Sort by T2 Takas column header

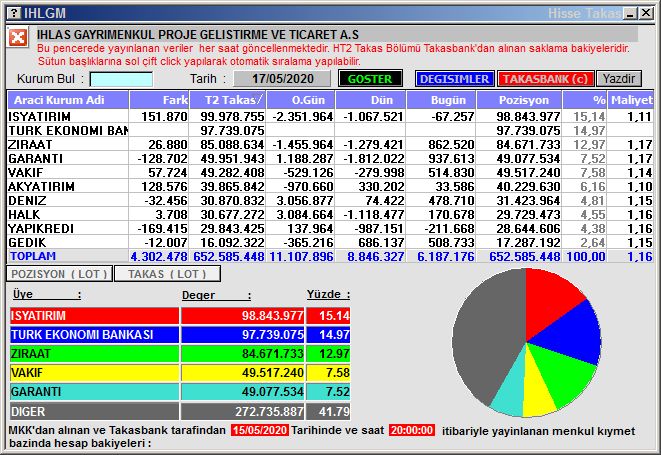(228, 100)
